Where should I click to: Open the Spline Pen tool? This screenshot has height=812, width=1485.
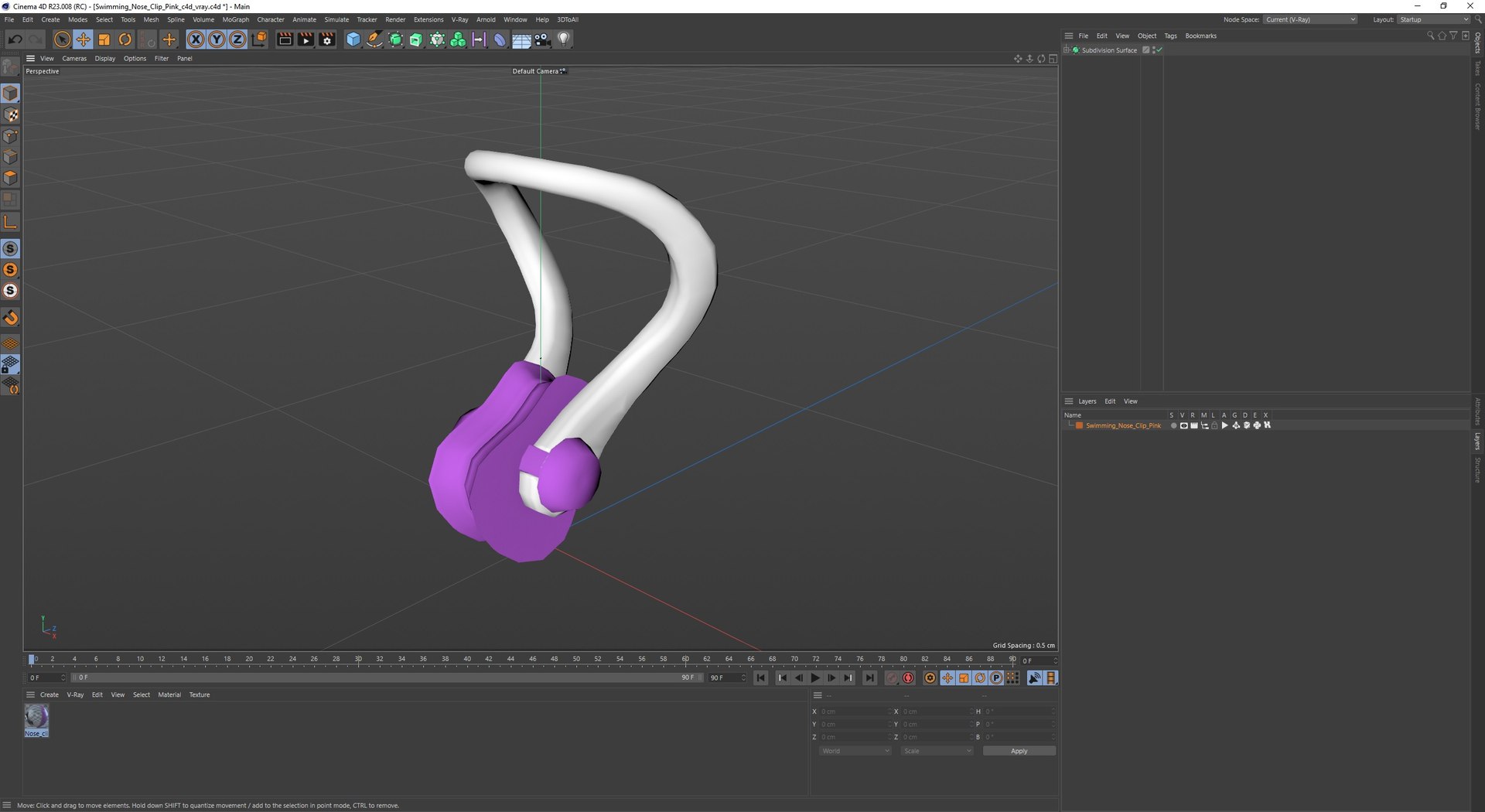(374, 39)
